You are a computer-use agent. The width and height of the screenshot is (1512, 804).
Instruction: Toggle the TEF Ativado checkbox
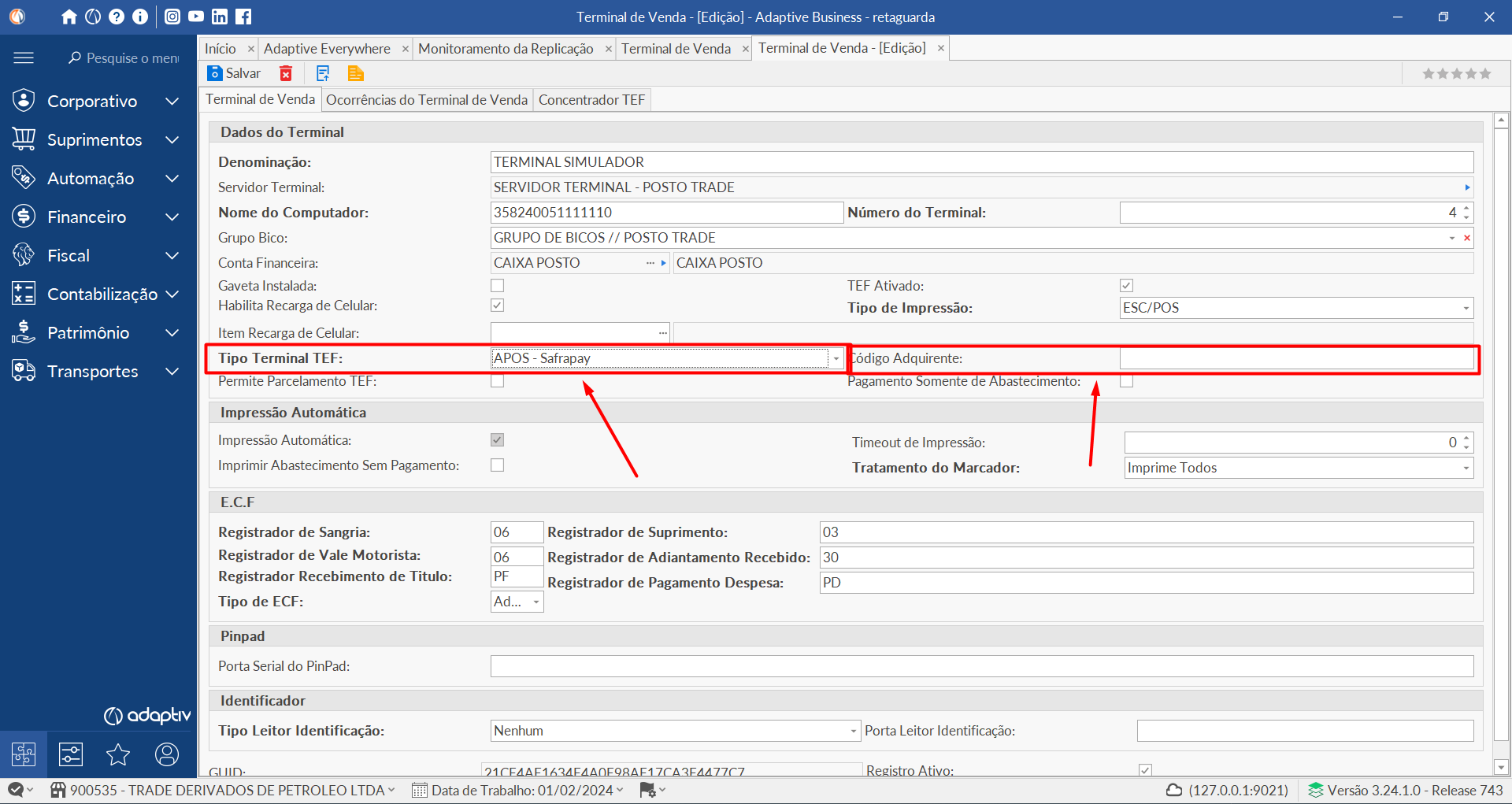point(1126,285)
